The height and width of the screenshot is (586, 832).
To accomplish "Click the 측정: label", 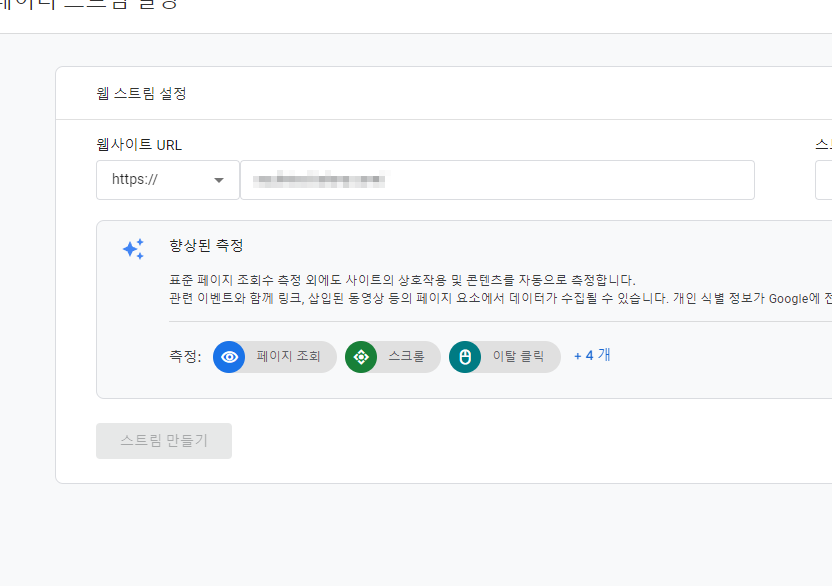I will tap(185, 356).
